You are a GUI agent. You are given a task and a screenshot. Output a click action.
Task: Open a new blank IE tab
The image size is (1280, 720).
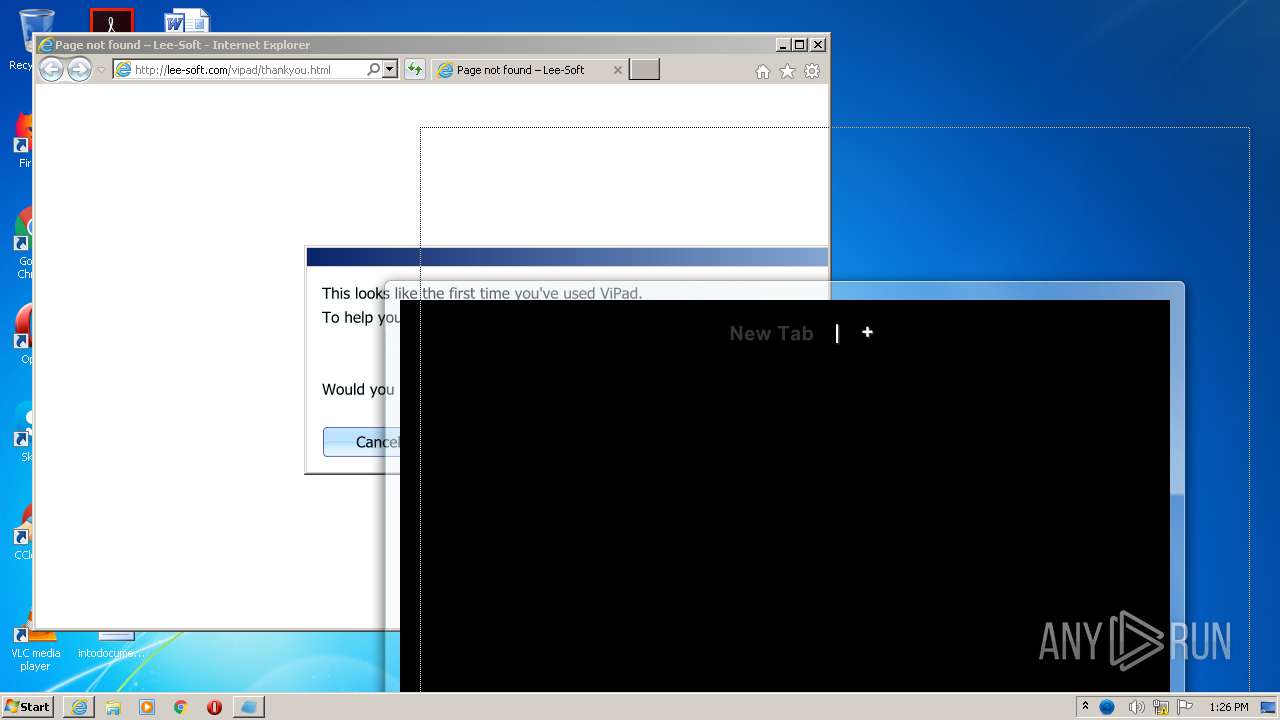click(x=644, y=70)
